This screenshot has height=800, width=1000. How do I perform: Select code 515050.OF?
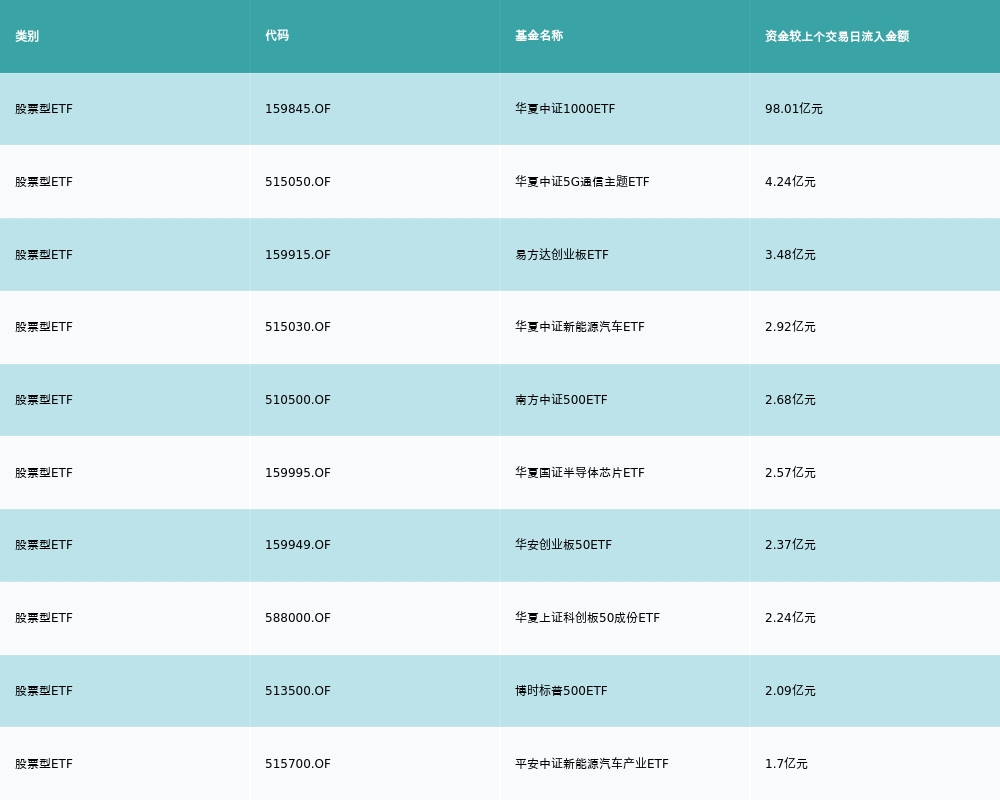click(298, 182)
